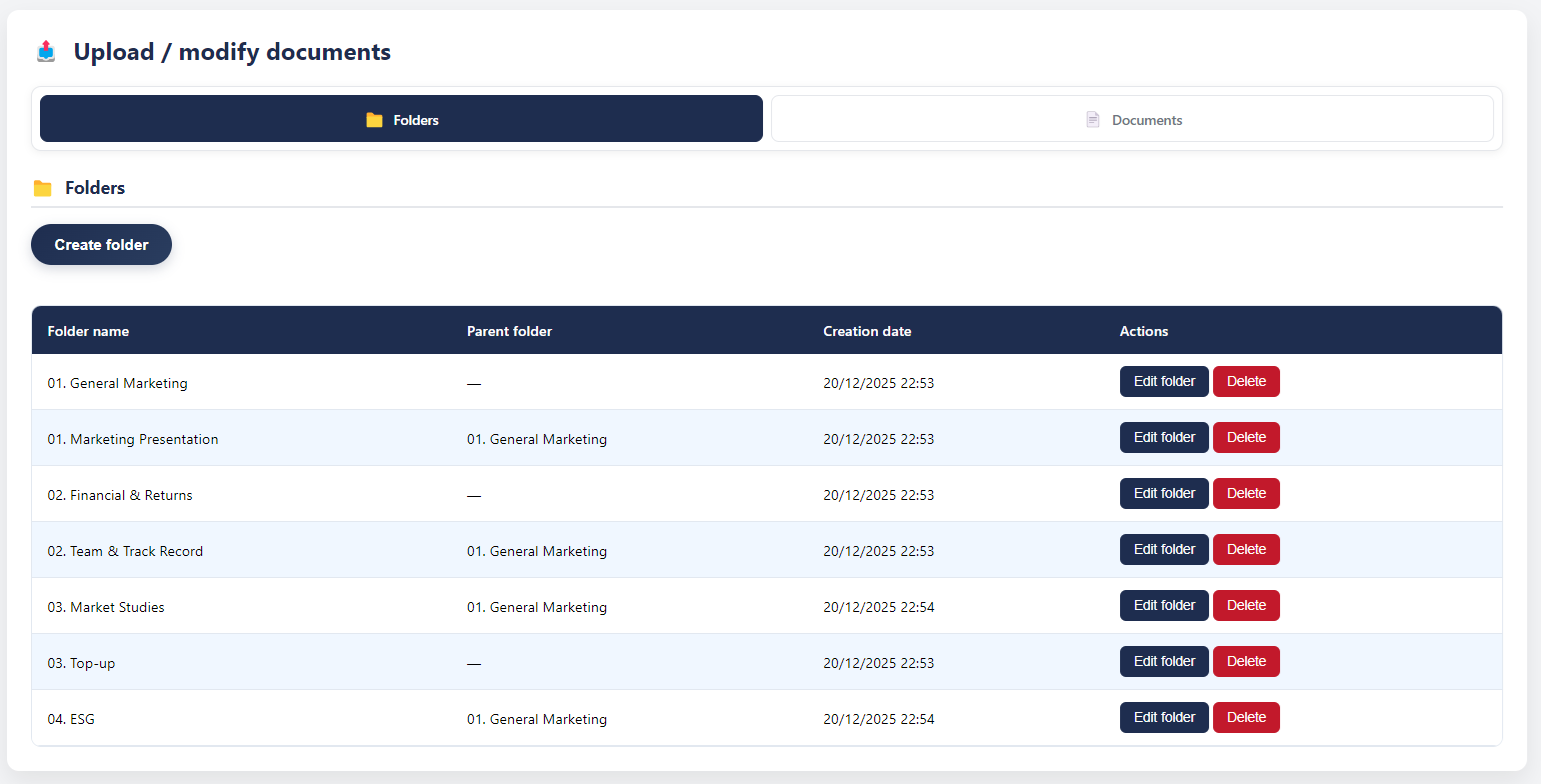Switch to the Documents tab
Viewport: 1541px width, 784px height.
point(1133,119)
